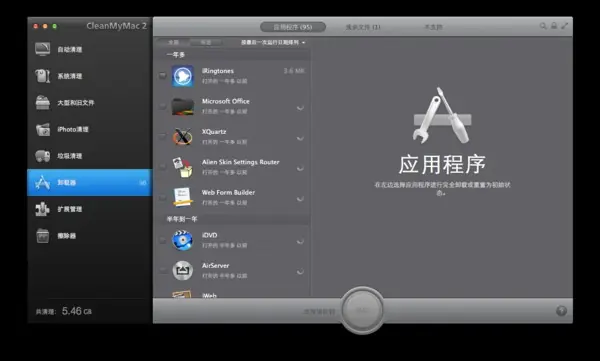Viewport: 600px width, 361px height.
Task: Expand the Alien Skin Settings Router chevron
Action: 300,168
